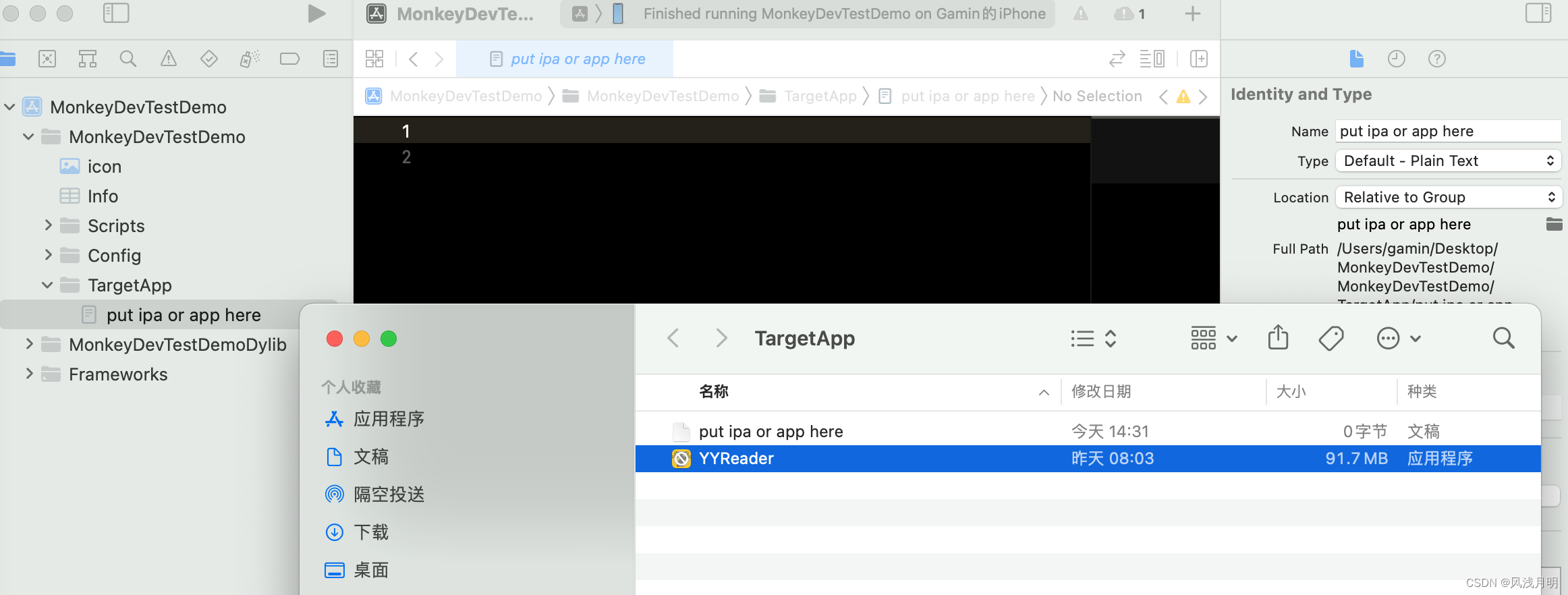Switch to the History inspector tab
This screenshot has height=595, width=1568.
click(x=1397, y=59)
